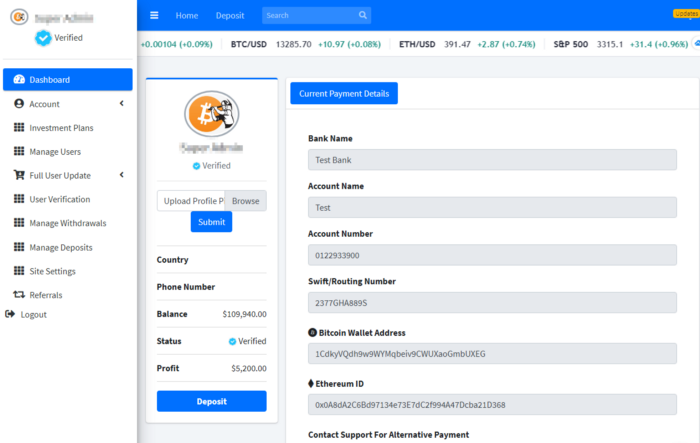Expand the Account submenu chevron

[121, 104]
